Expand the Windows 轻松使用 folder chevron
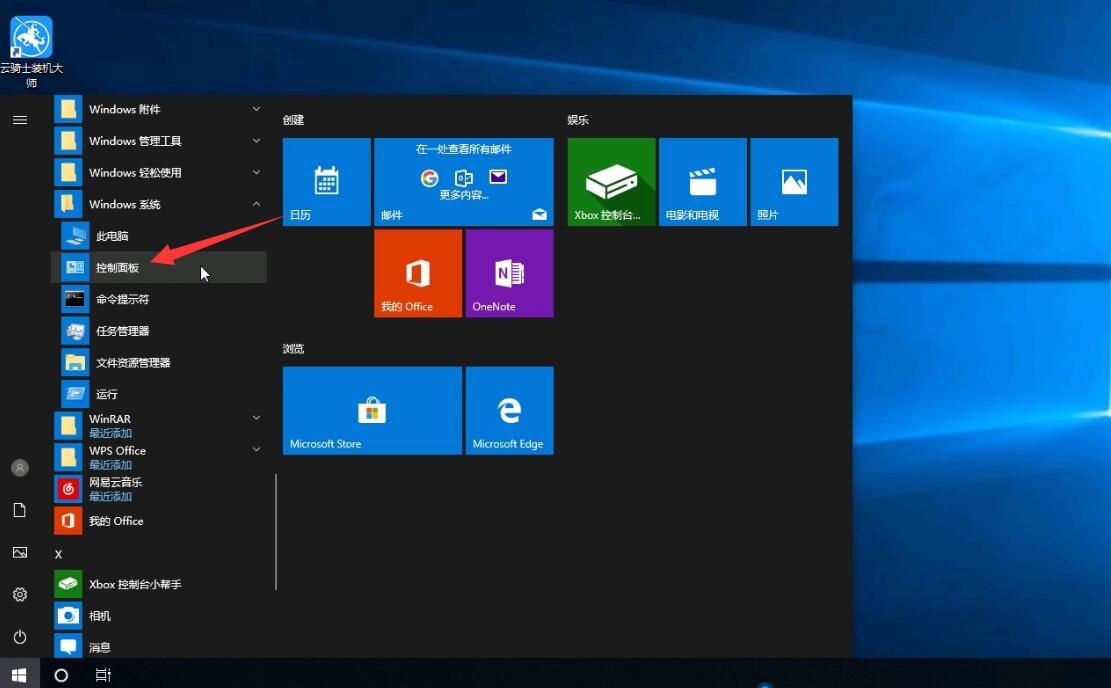Screen dimensions: 1111x688 256,172
